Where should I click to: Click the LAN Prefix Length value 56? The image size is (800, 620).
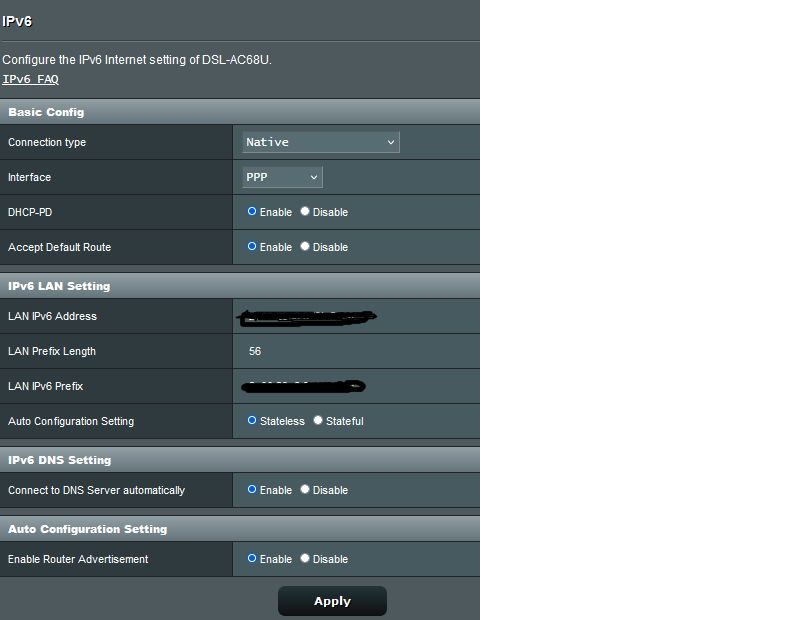pyautogui.click(x=255, y=352)
